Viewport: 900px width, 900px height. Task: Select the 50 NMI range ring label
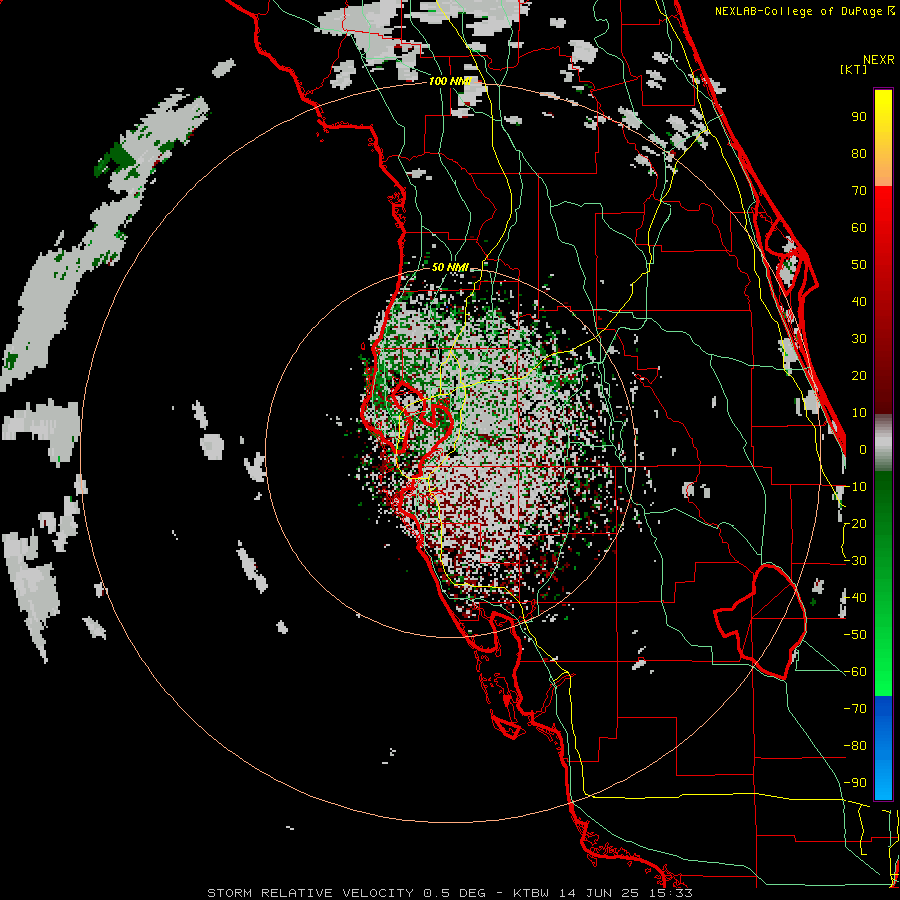coord(449,267)
